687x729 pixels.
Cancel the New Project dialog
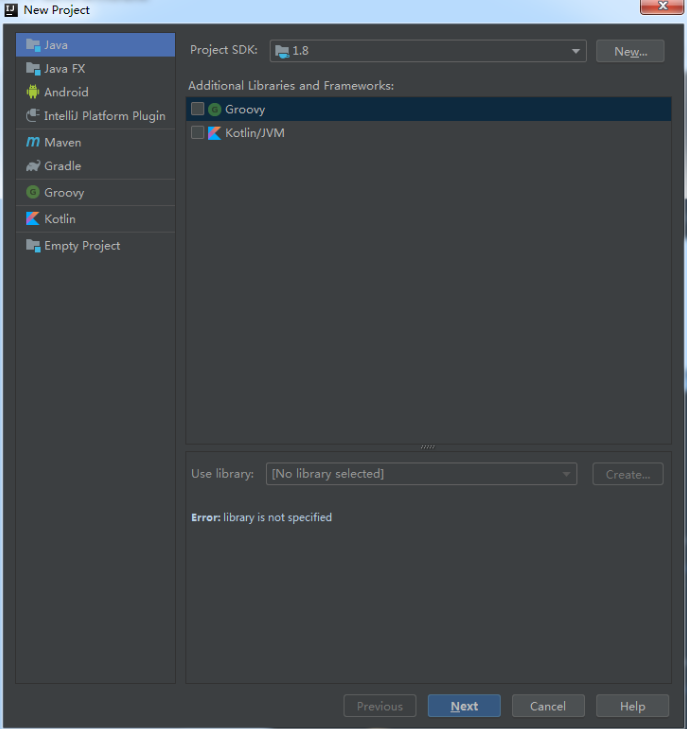pyautogui.click(x=548, y=706)
